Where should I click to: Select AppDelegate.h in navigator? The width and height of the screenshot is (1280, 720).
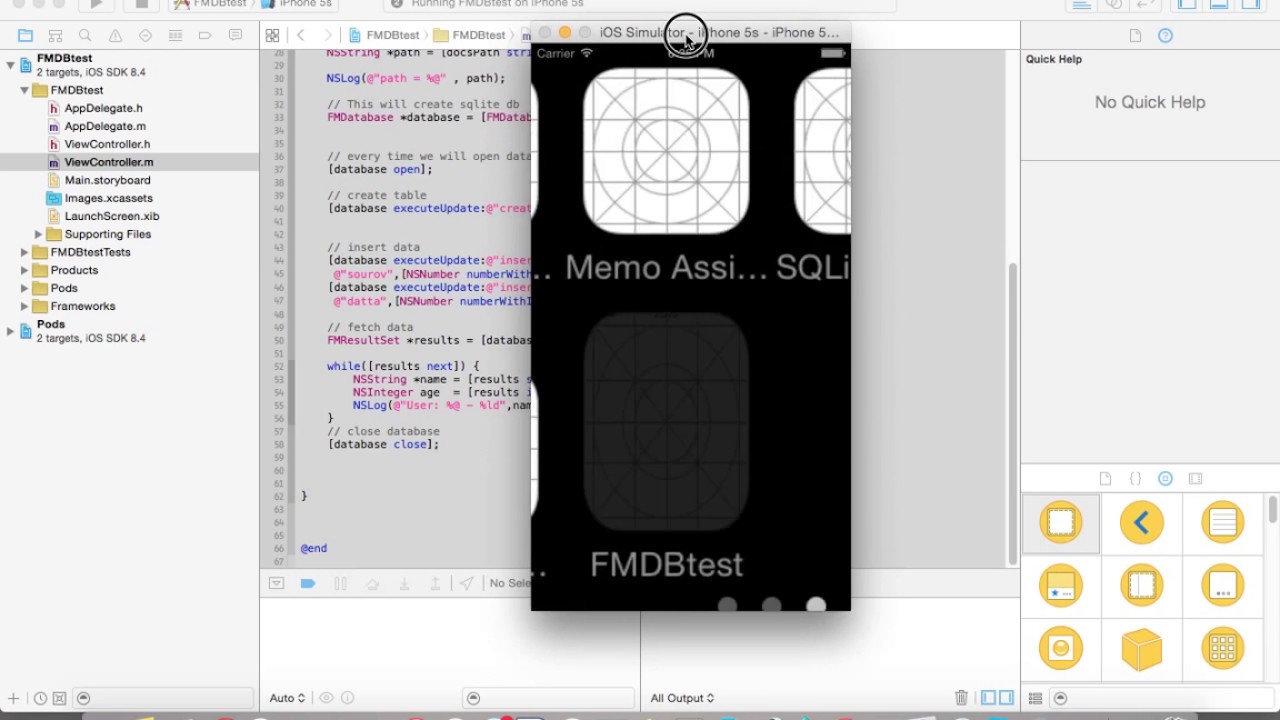(x=103, y=108)
